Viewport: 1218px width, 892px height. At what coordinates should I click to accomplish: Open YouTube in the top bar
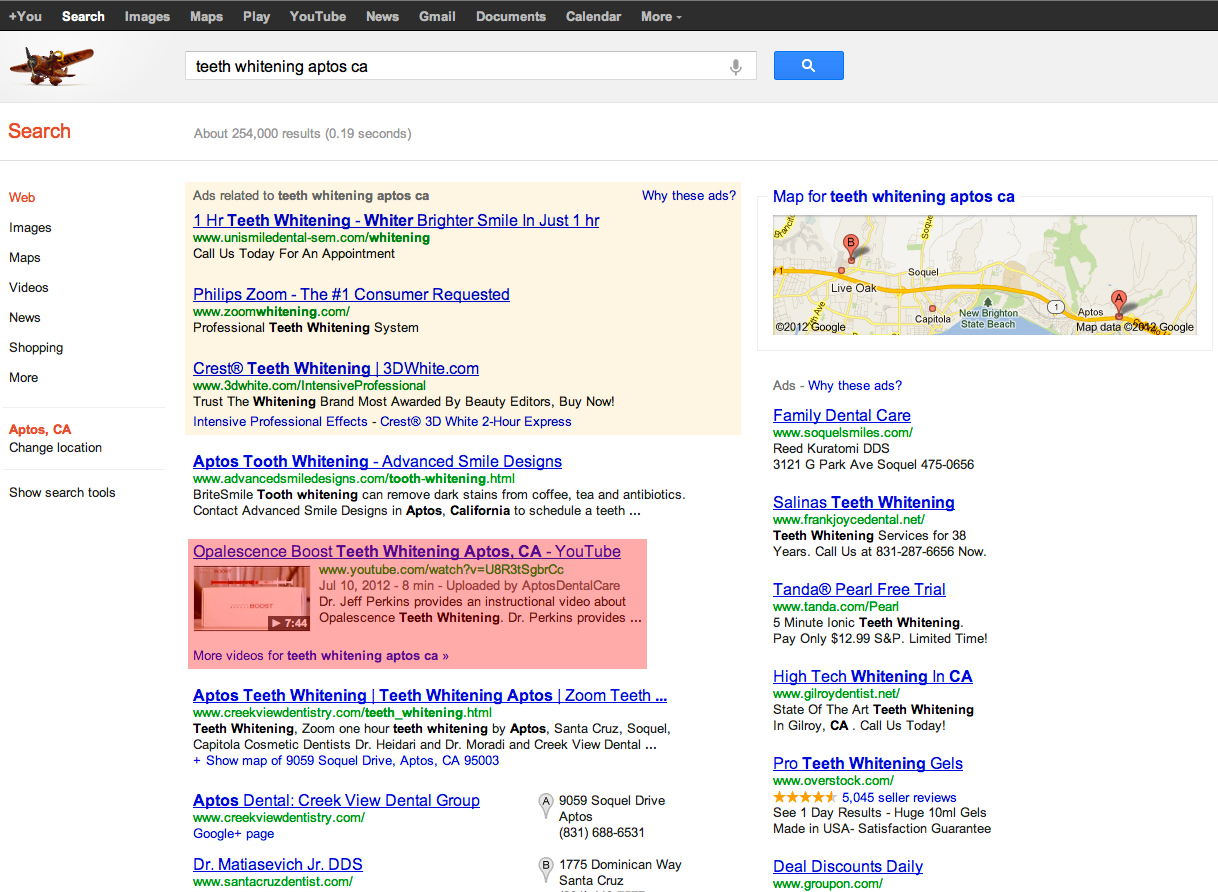point(318,16)
